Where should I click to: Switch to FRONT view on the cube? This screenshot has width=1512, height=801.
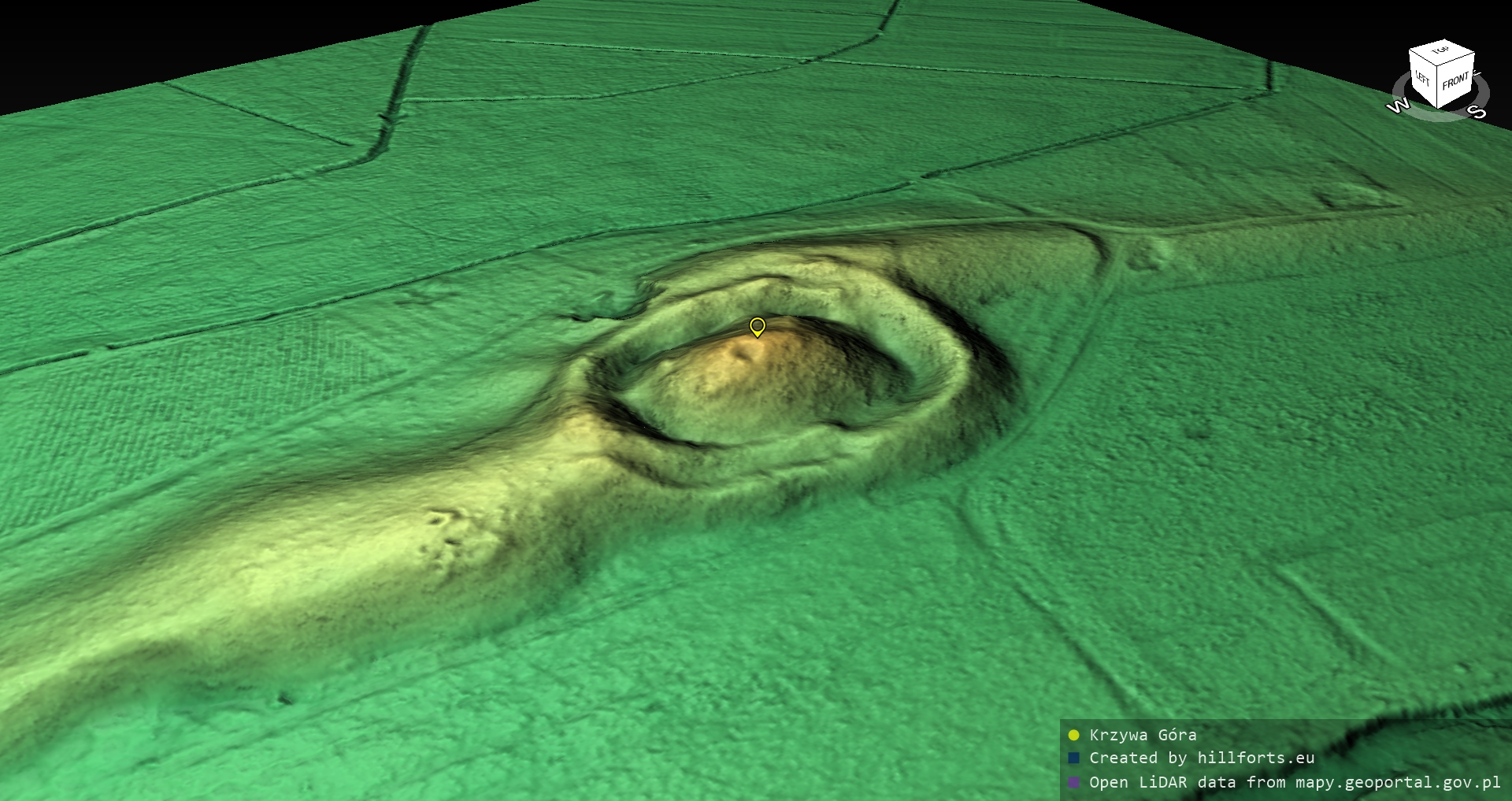coord(1455,81)
